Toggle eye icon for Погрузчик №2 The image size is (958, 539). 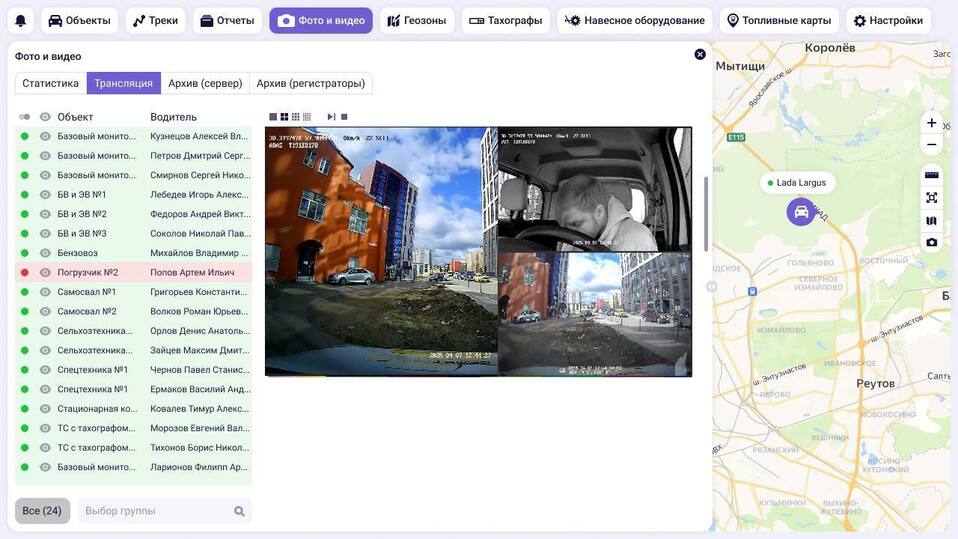pyautogui.click(x=45, y=273)
